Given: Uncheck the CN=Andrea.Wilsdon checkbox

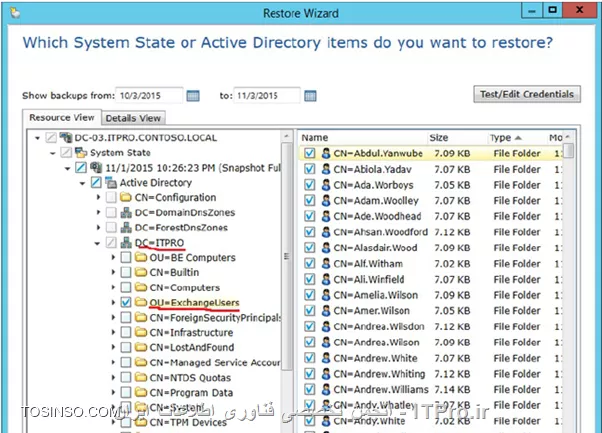Looking at the screenshot, I should pos(309,326).
